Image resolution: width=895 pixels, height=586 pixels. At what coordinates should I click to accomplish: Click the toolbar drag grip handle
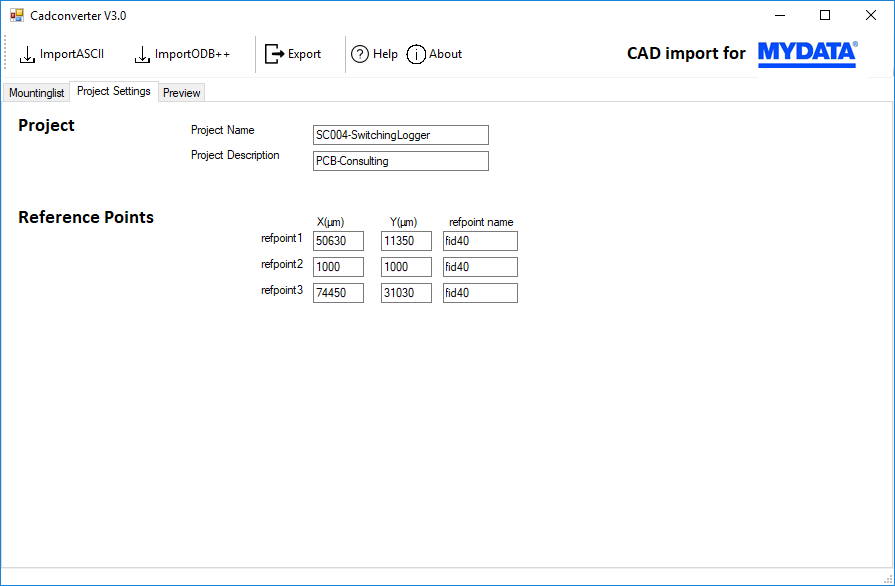[x=5, y=53]
